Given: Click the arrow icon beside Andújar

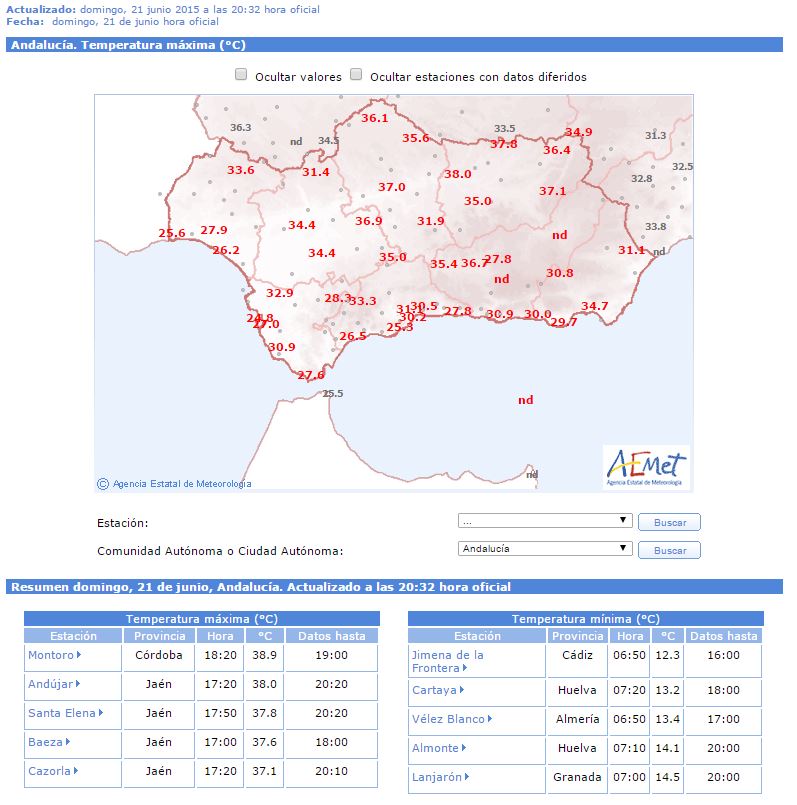Looking at the screenshot, I should pyautogui.click(x=79, y=685).
